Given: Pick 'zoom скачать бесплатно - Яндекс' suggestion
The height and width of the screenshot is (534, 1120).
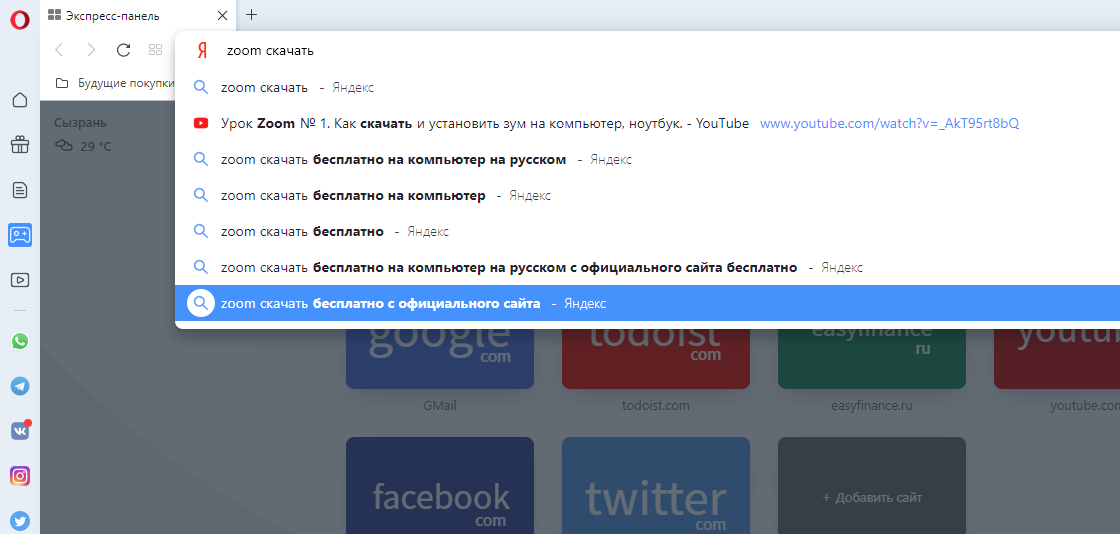Looking at the screenshot, I should (x=647, y=231).
